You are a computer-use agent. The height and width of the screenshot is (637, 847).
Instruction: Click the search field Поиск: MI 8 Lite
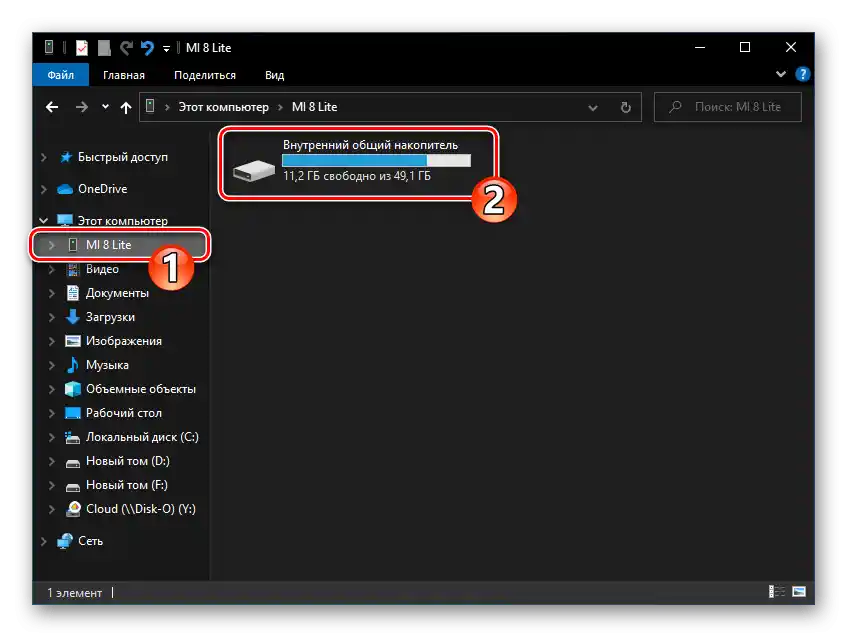click(x=728, y=107)
